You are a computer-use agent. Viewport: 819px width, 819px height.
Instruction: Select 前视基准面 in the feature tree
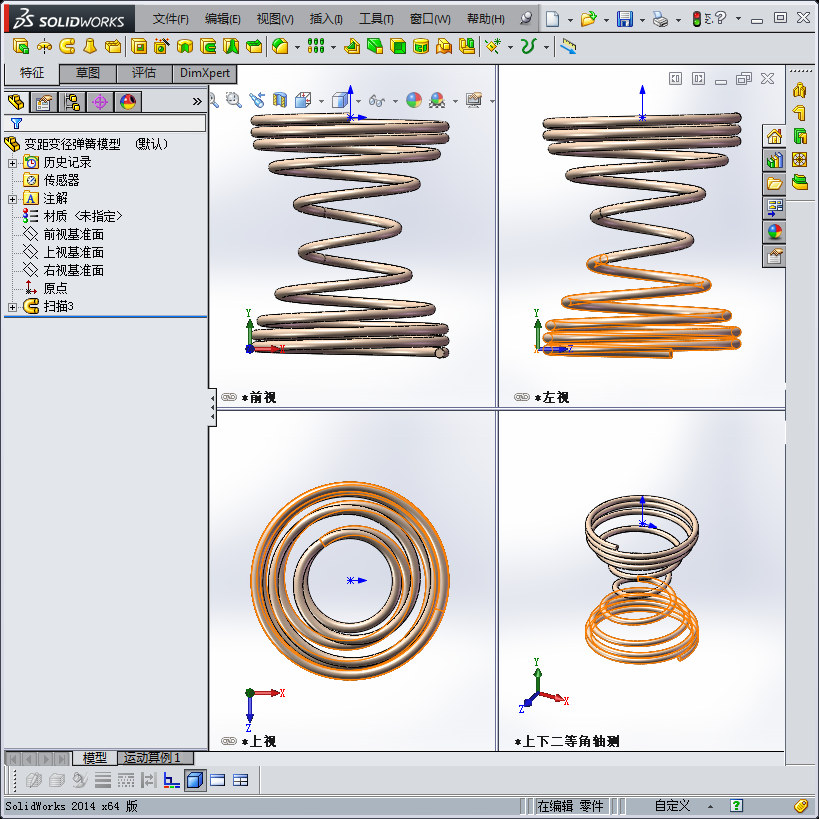[x=74, y=235]
